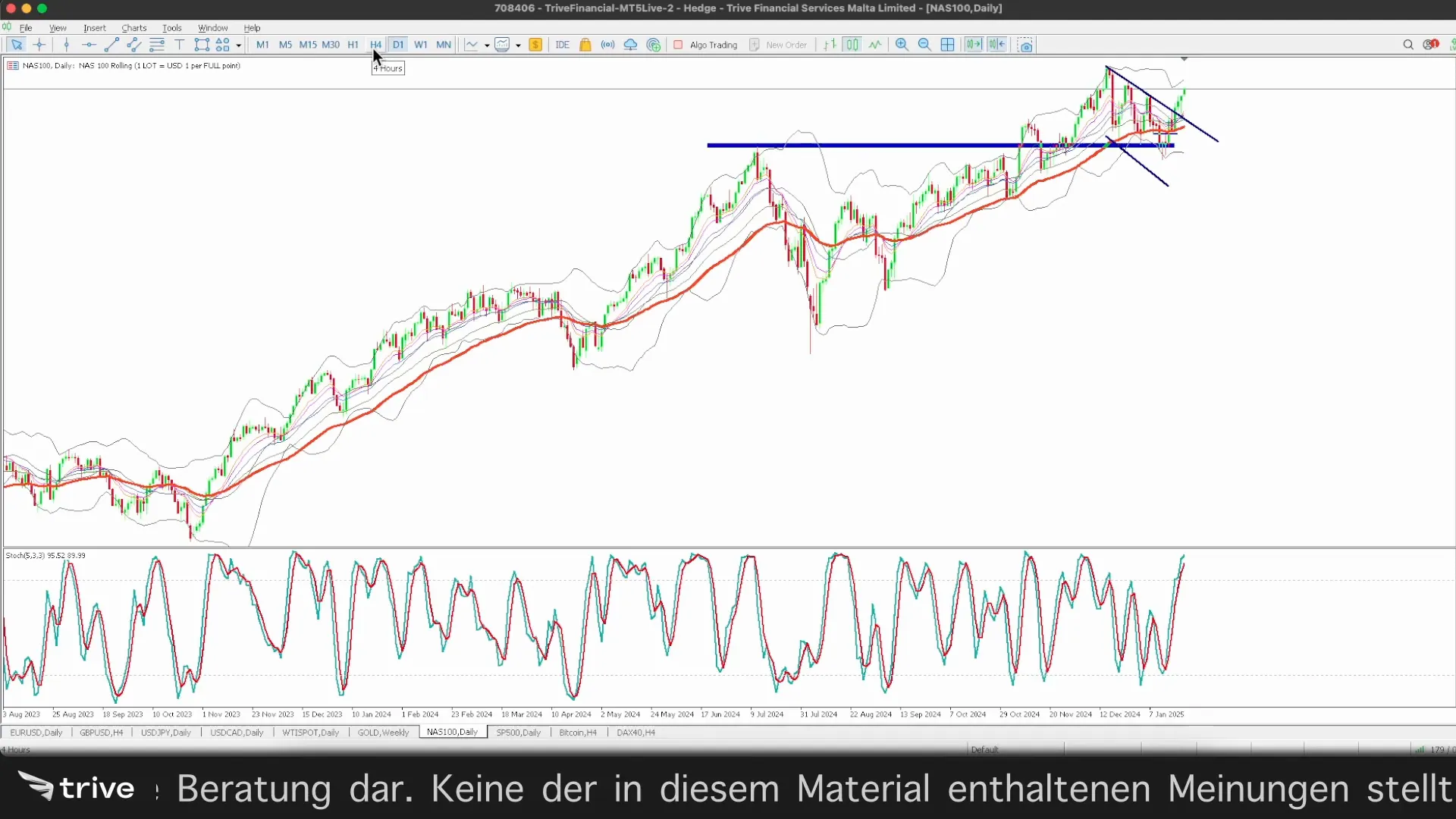Screen dimensions: 1456x819
Task: Open the Insert menu
Action: pos(95,28)
